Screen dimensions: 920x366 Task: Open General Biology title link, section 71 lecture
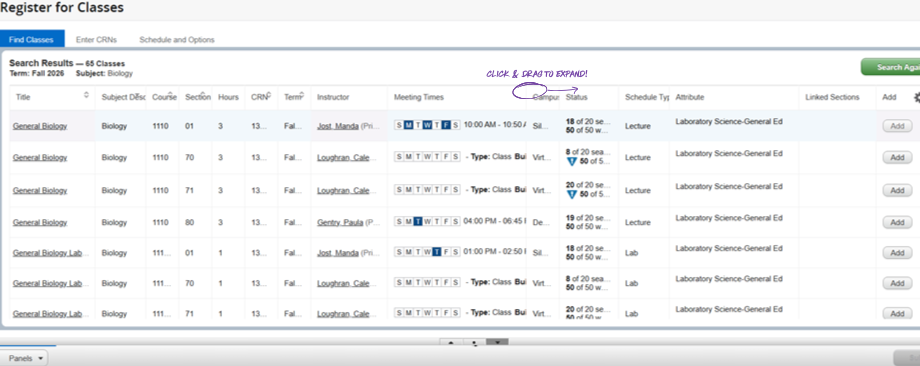[40, 191]
